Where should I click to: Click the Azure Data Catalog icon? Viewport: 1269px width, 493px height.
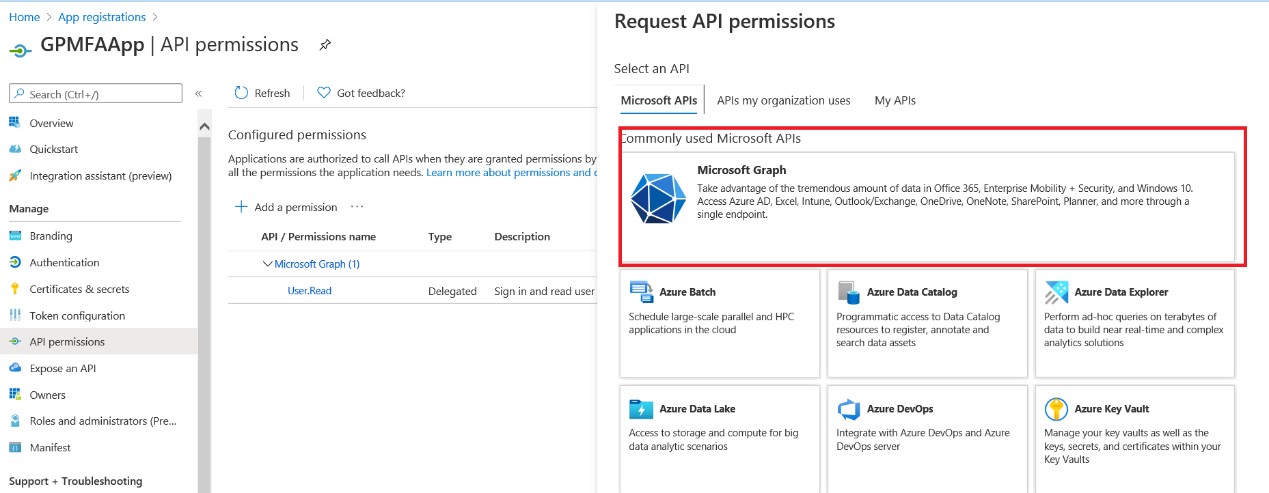(x=849, y=292)
